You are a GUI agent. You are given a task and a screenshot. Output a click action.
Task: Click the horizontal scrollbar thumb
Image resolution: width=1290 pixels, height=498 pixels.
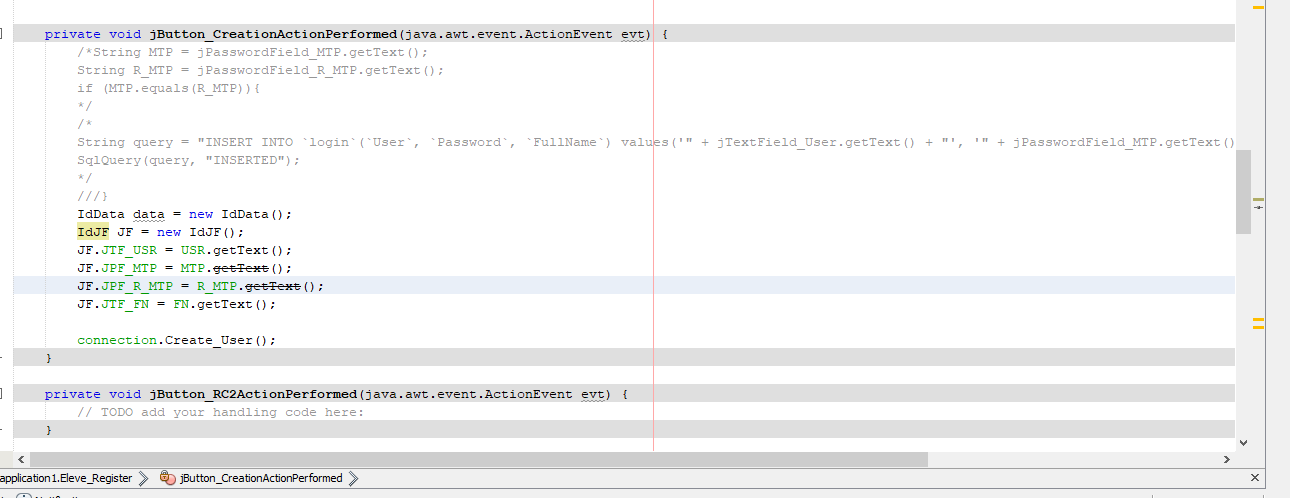pyautogui.click(x=479, y=459)
